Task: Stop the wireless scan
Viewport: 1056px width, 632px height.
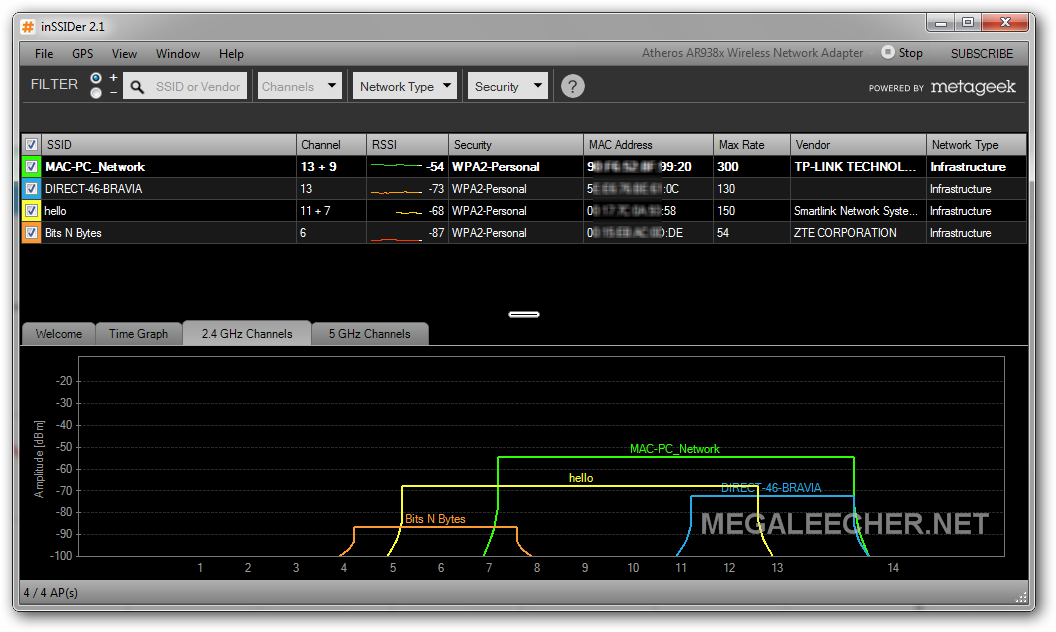Action: click(902, 53)
